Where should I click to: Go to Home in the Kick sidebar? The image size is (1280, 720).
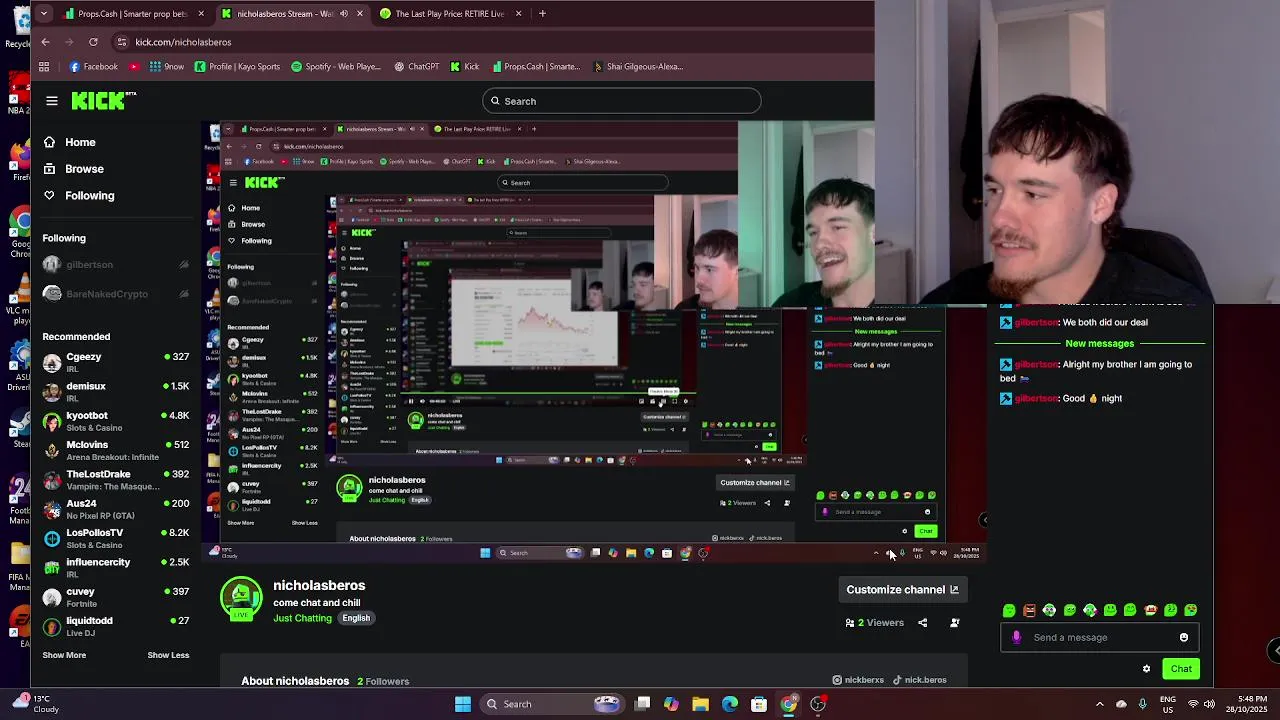point(69,142)
